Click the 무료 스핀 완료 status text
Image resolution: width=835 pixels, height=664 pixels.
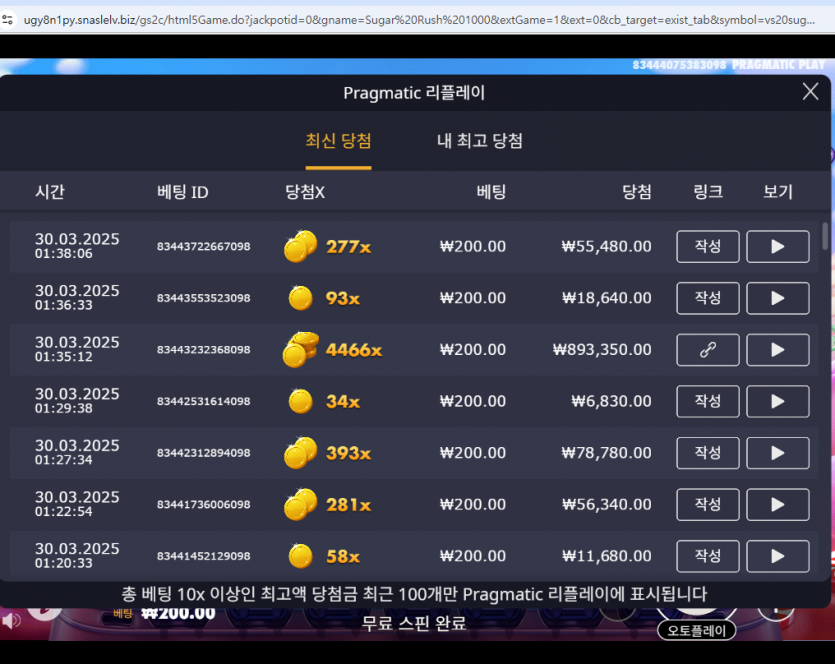(x=414, y=622)
